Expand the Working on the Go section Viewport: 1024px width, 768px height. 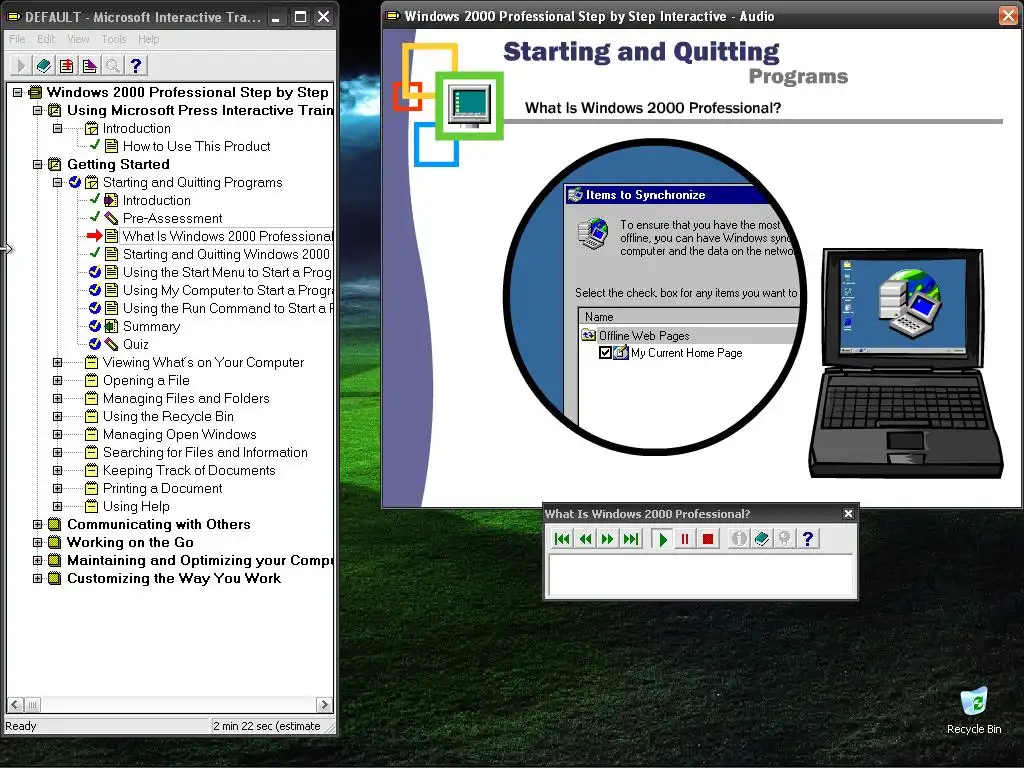pyautogui.click(x=38, y=542)
